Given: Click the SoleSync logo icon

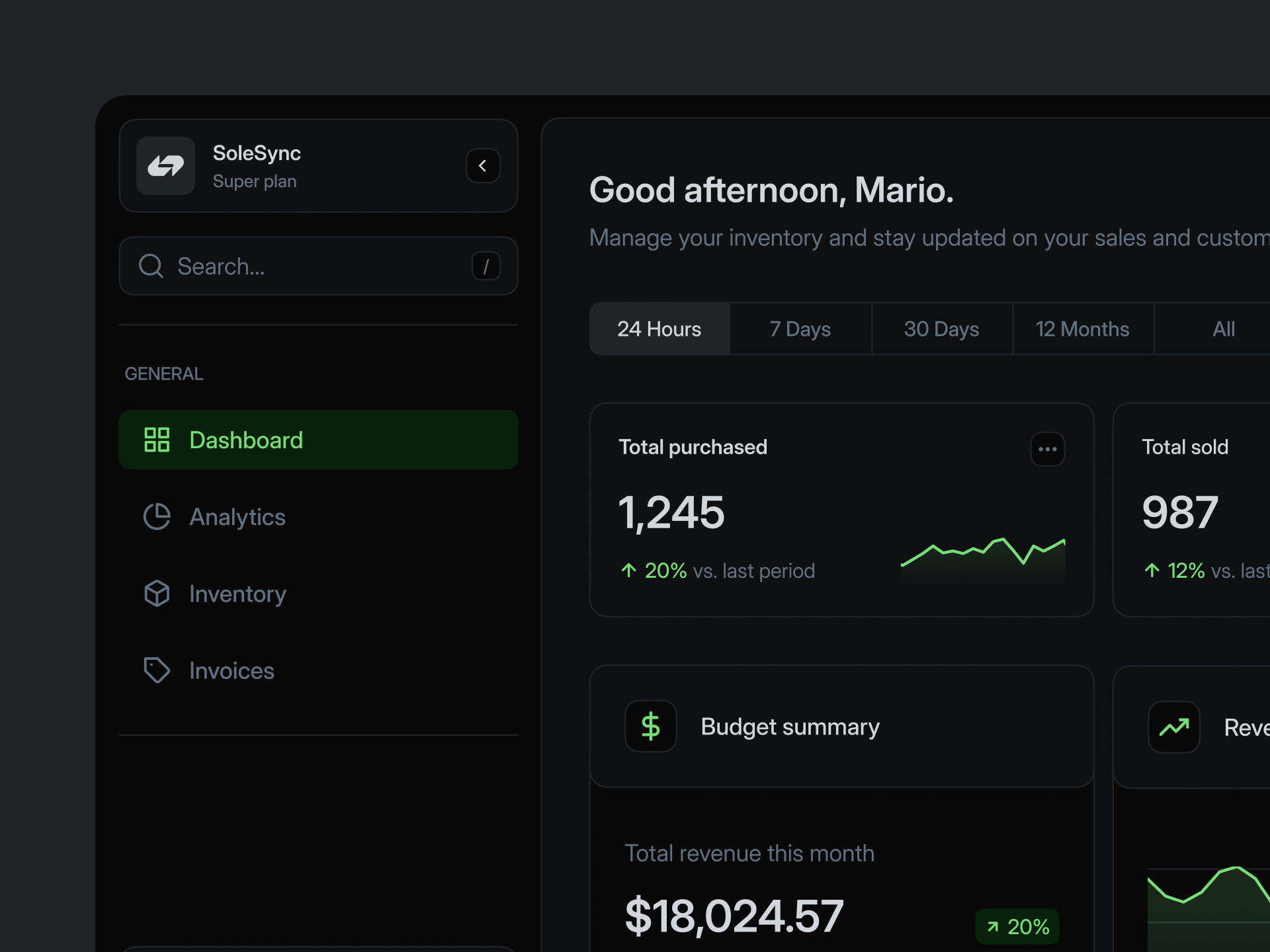Looking at the screenshot, I should click(165, 166).
